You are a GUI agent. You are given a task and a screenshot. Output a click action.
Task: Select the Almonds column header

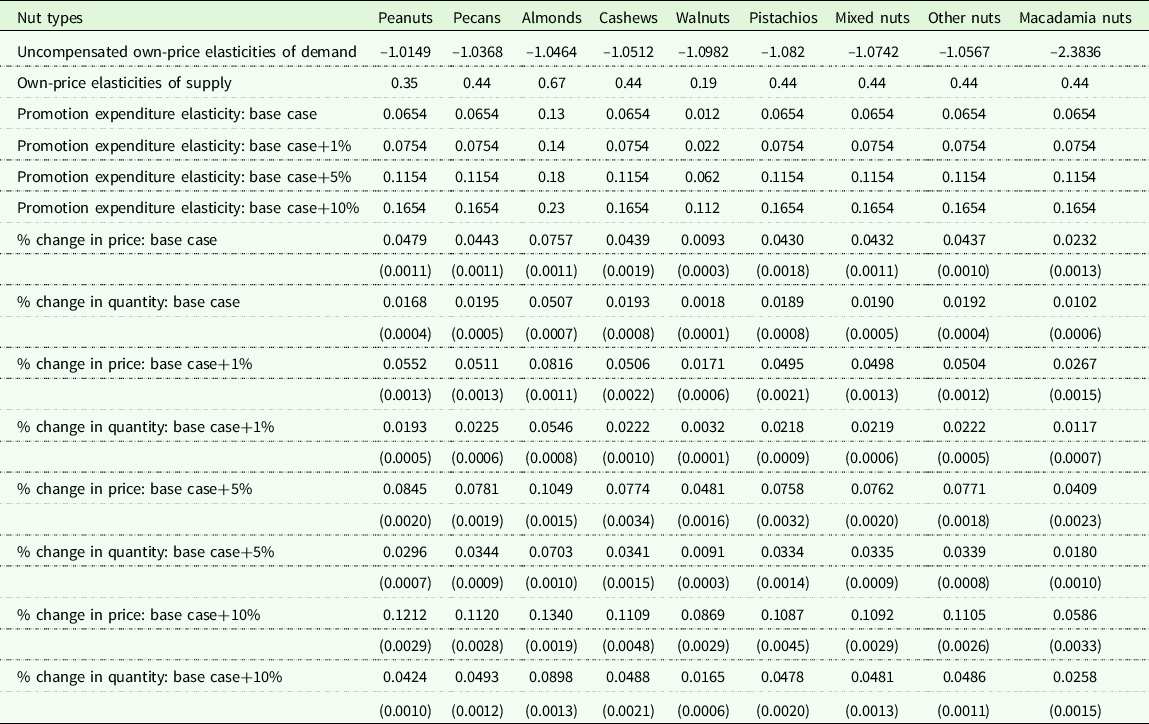pos(551,18)
